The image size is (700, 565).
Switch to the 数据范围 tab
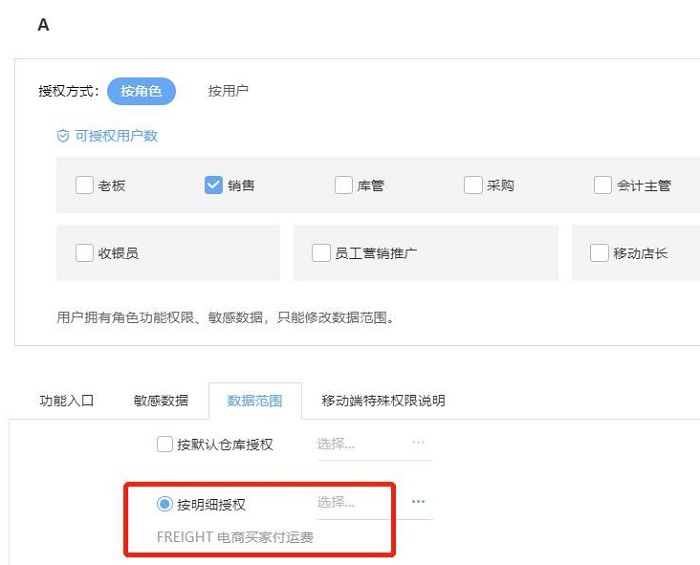click(x=255, y=400)
